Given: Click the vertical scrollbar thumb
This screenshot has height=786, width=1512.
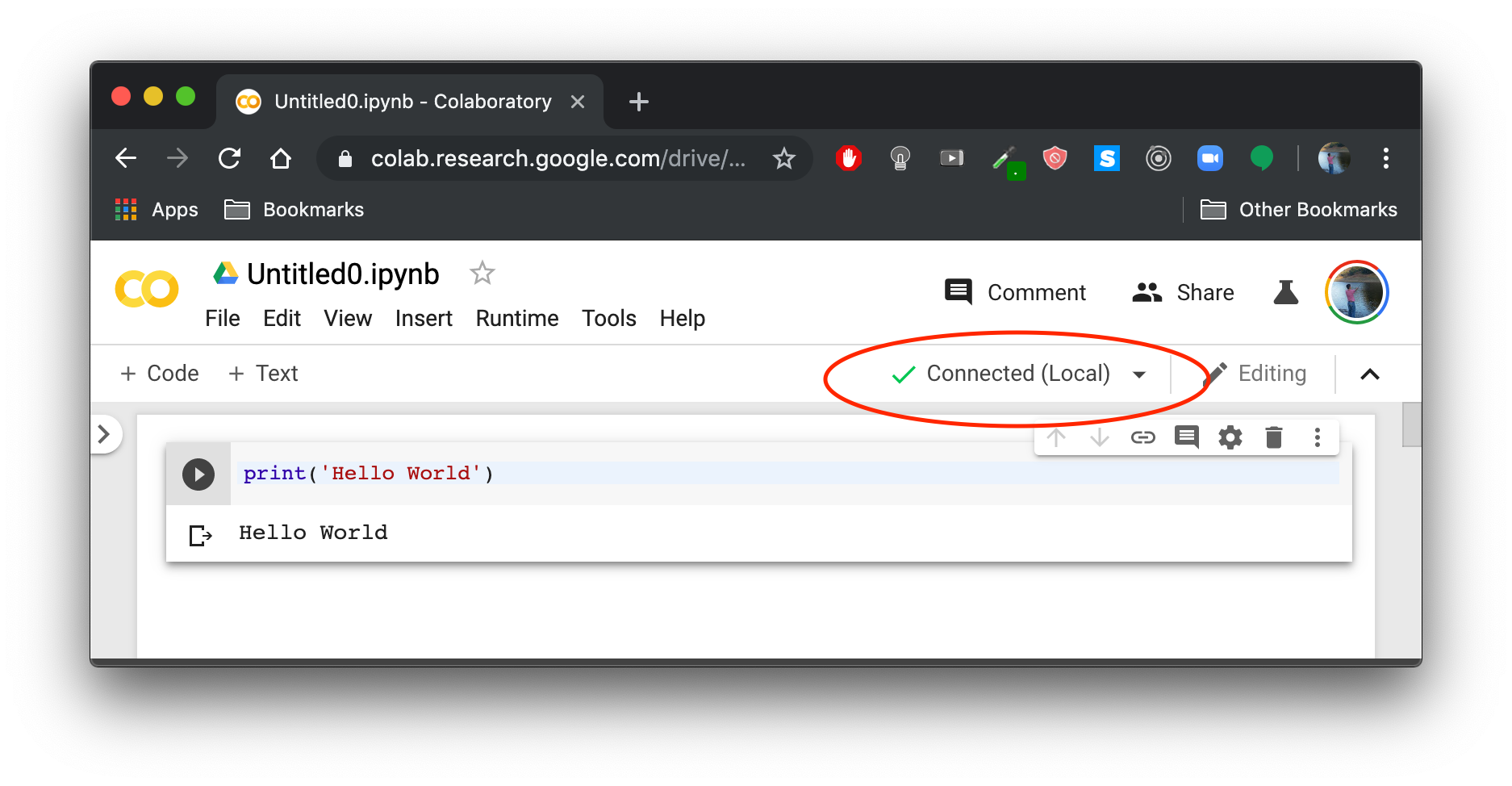Looking at the screenshot, I should pyautogui.click(x=1412, y=424).
